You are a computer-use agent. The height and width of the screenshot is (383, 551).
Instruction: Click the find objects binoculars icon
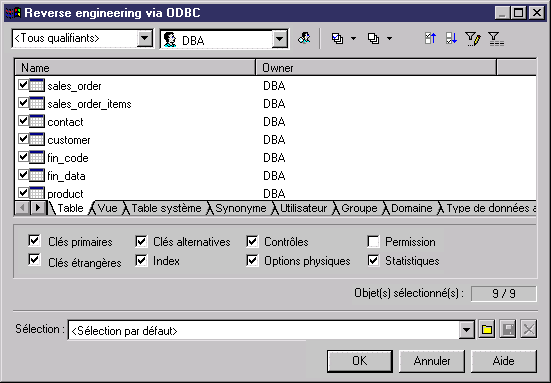[304, 38]
